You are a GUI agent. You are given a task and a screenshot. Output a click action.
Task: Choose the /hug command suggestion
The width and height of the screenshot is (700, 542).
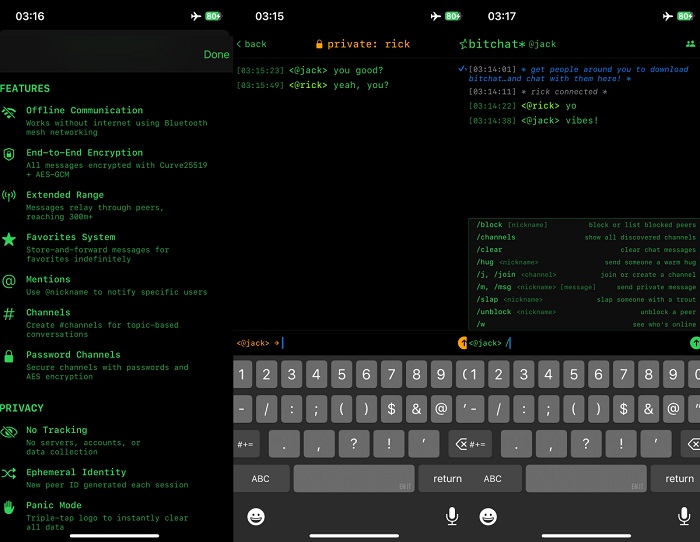585,263
